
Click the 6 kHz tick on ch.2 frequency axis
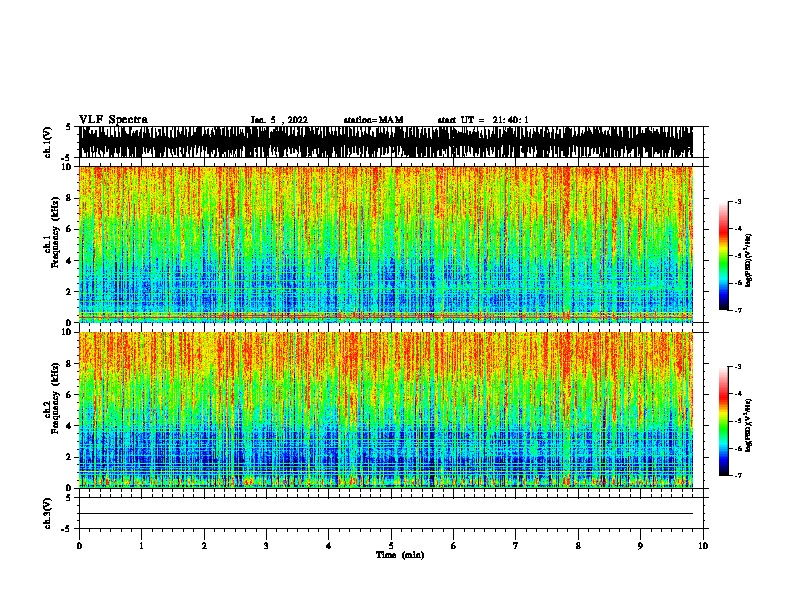(x=70, y=394)
